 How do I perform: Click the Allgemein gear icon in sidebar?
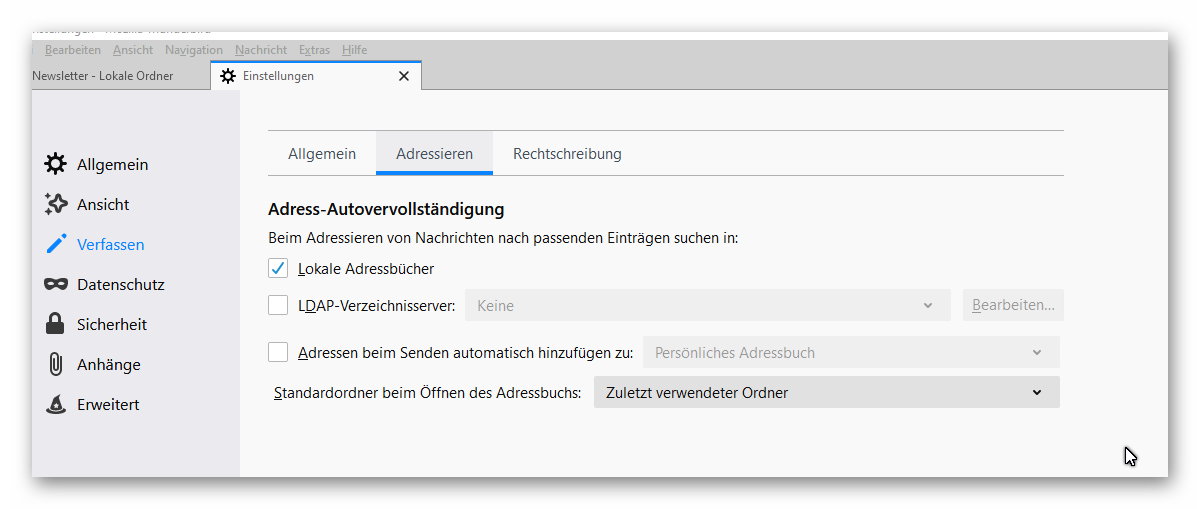[x=56, y=164]
